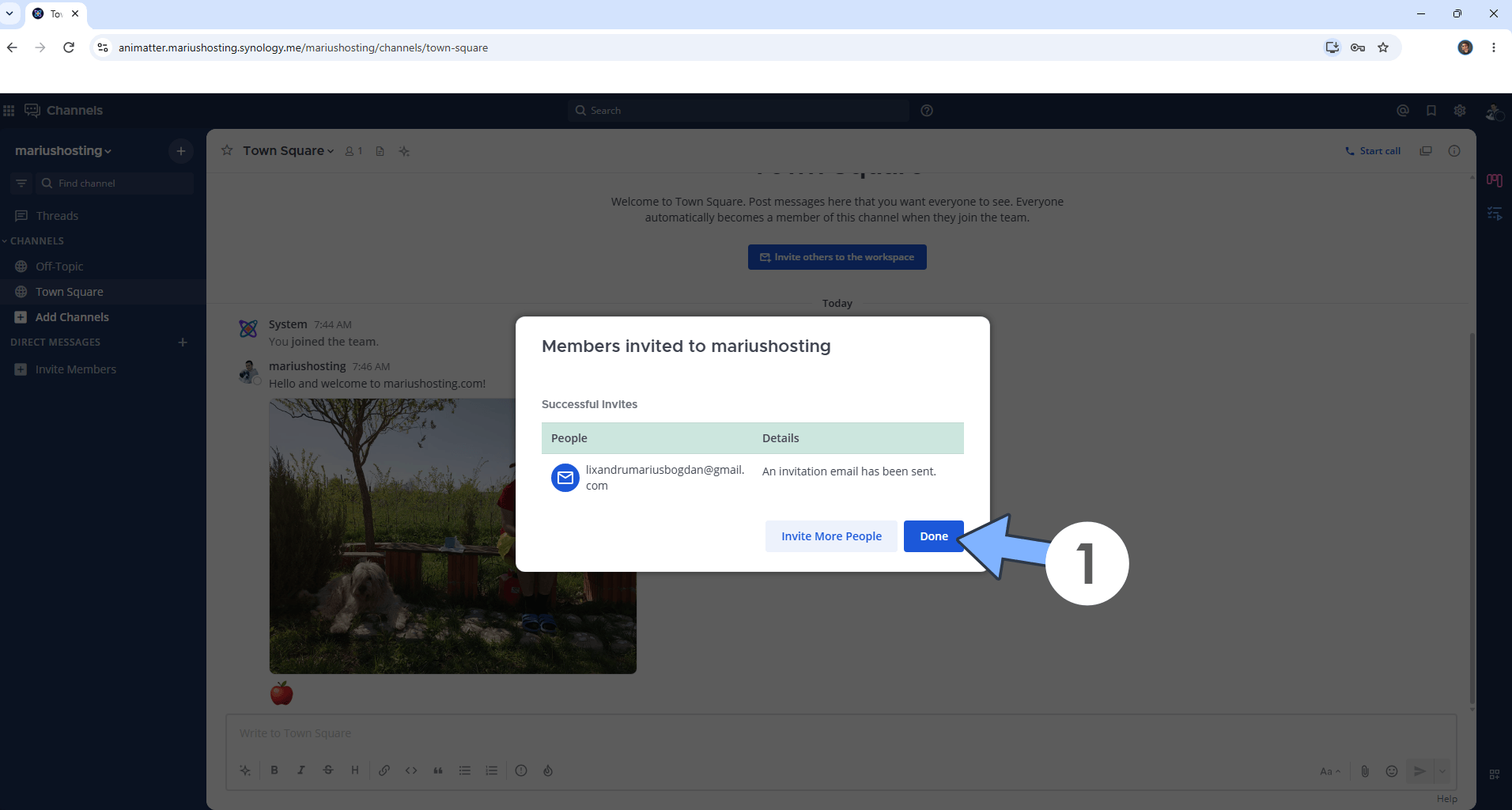This screenshot has width=1512, height=810.
Task: Click the Done button in the dialog
Action: (x=933, y=536)
